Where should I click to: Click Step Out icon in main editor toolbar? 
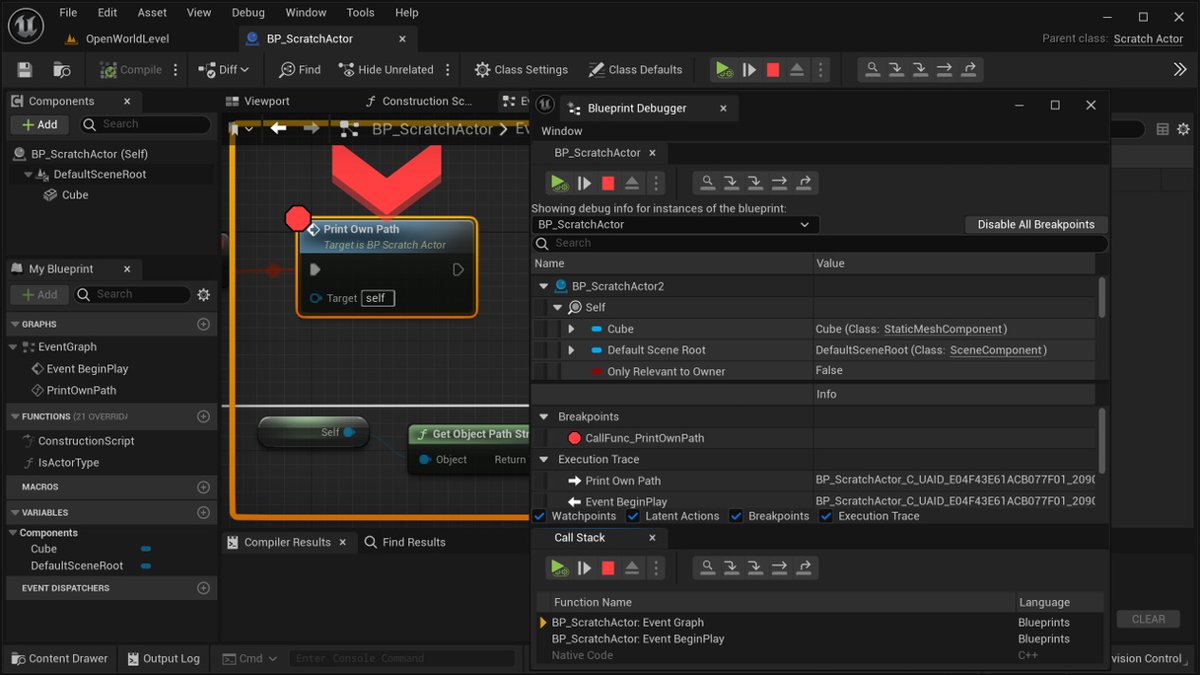coord(969,70)
